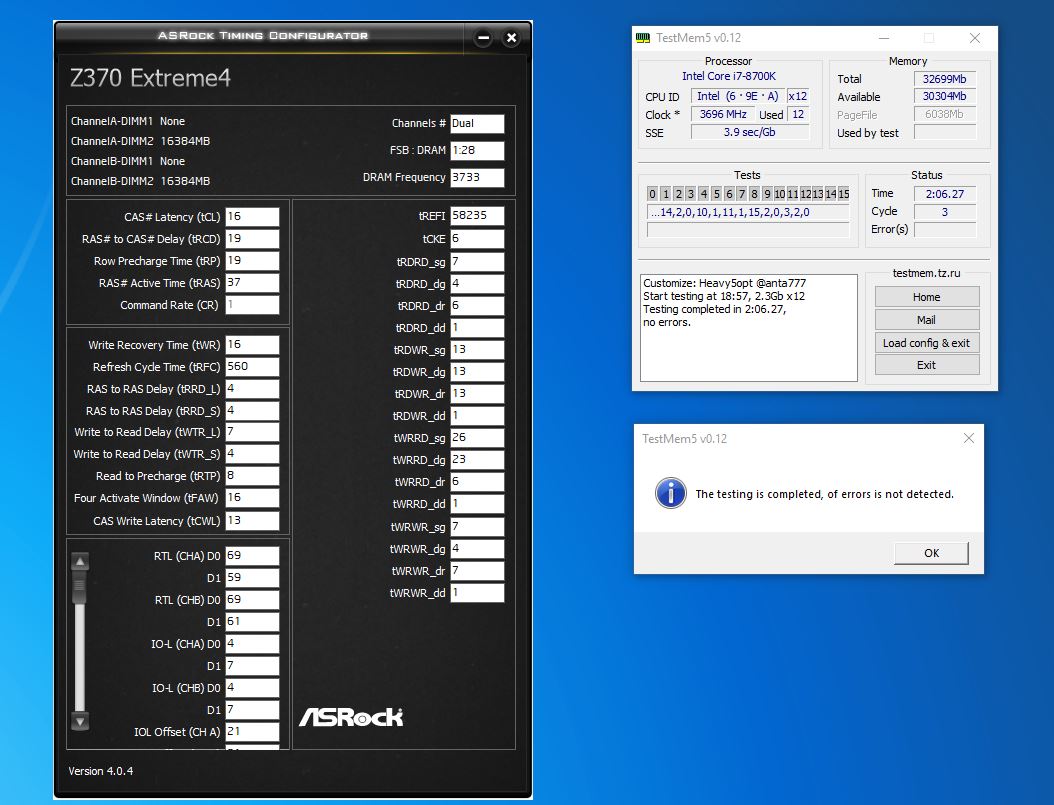Image resolution: width=1054 pixels, height=805 pixels.
Task: Click the 3.9 sec/Gb SSE value
Action: pyautogui.click(x=749, y=132)
